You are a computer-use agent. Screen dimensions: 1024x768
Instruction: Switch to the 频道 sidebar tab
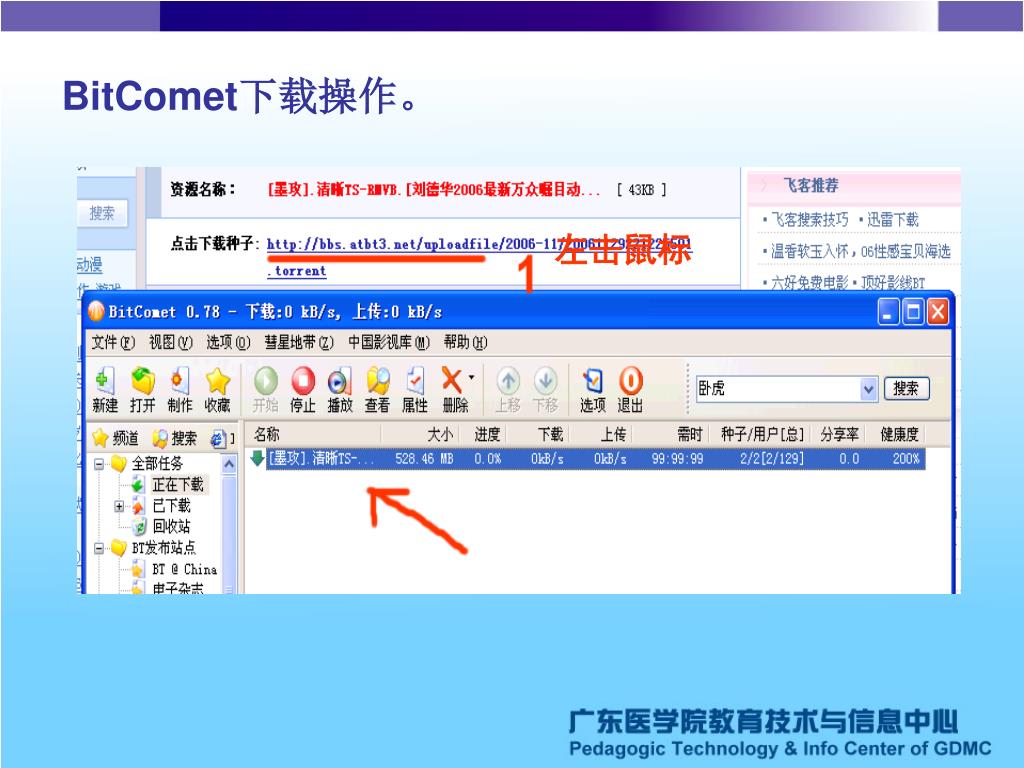click(116, 438)
